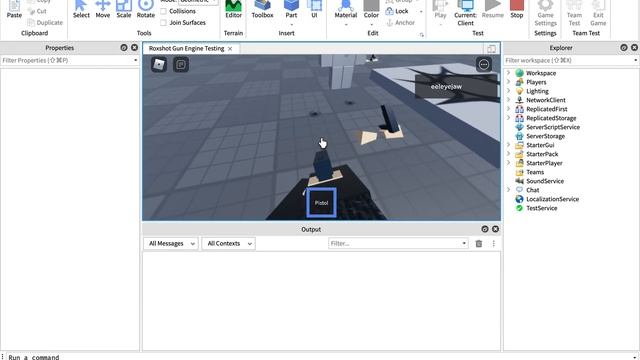Viewport: 640px width, 360px height.
Task: Select the Scale tool
Action: (x=124, y=9)
